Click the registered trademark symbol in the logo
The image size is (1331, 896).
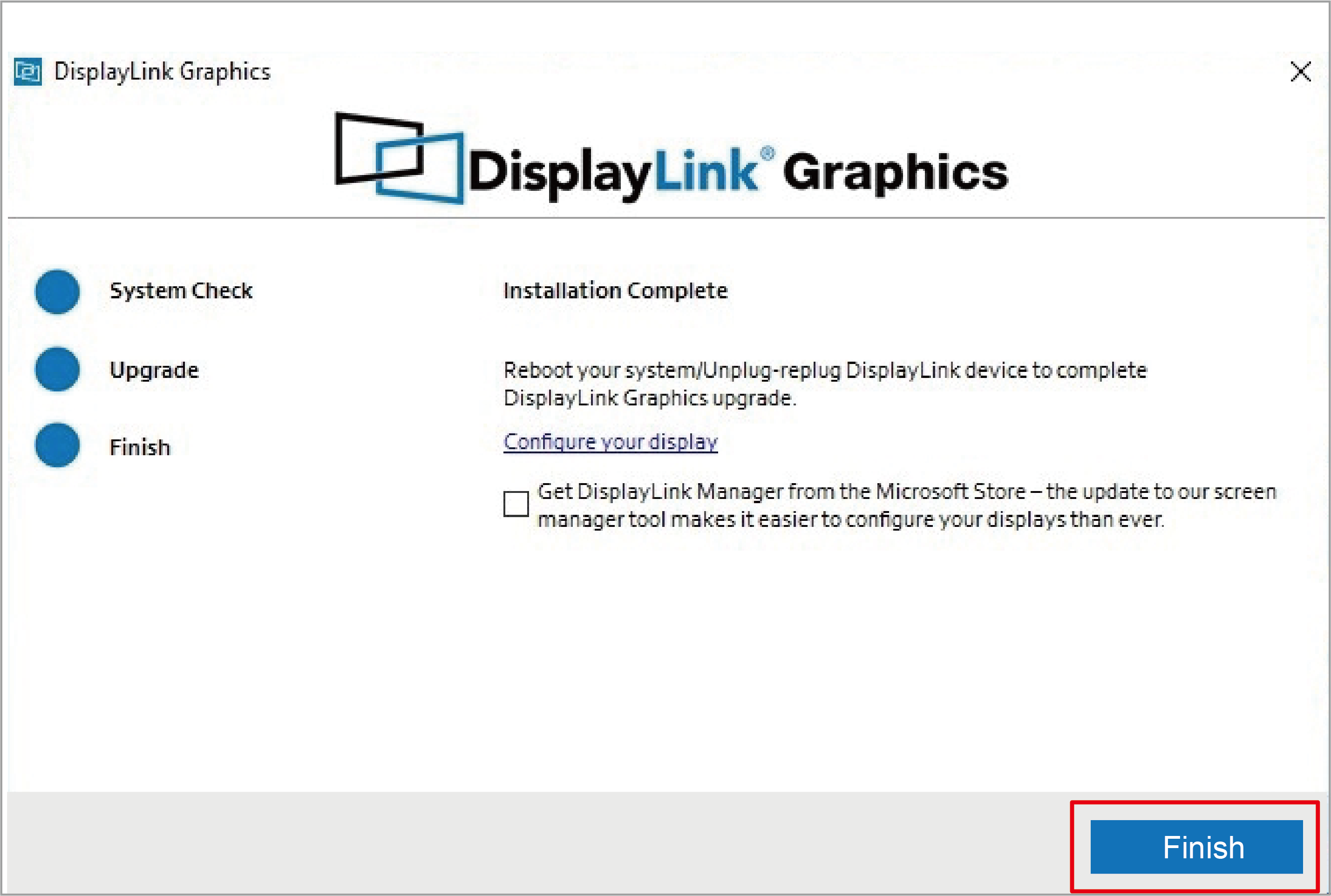click(767, 153)
